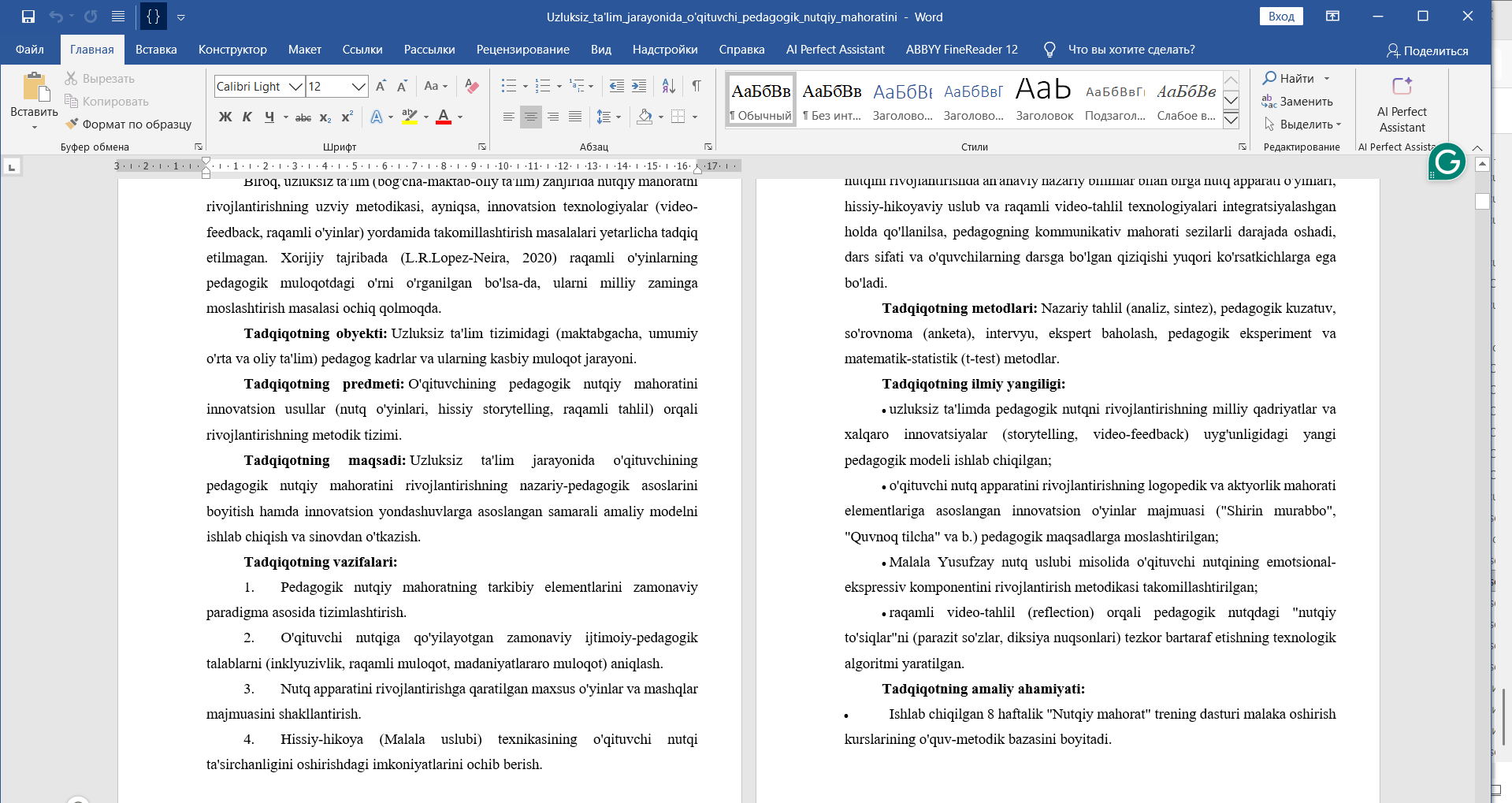Click the Поделиться share button
This screenshot has height=803, width=1512.
[1427, 50]
